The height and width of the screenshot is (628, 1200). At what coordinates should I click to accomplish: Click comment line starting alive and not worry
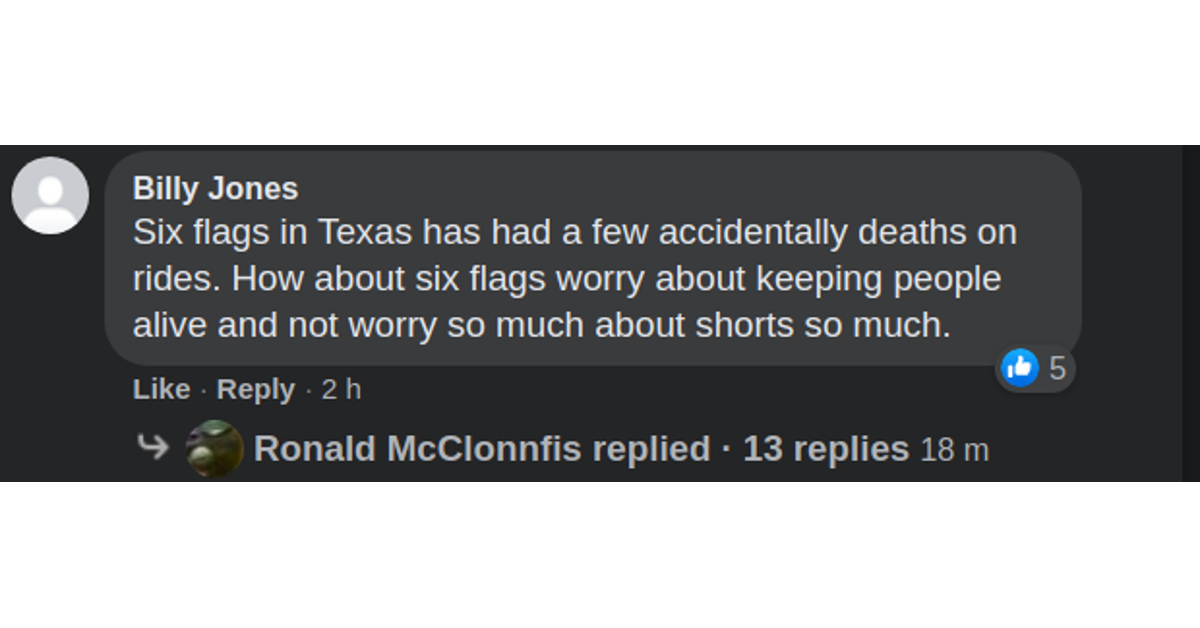(541, 325)
